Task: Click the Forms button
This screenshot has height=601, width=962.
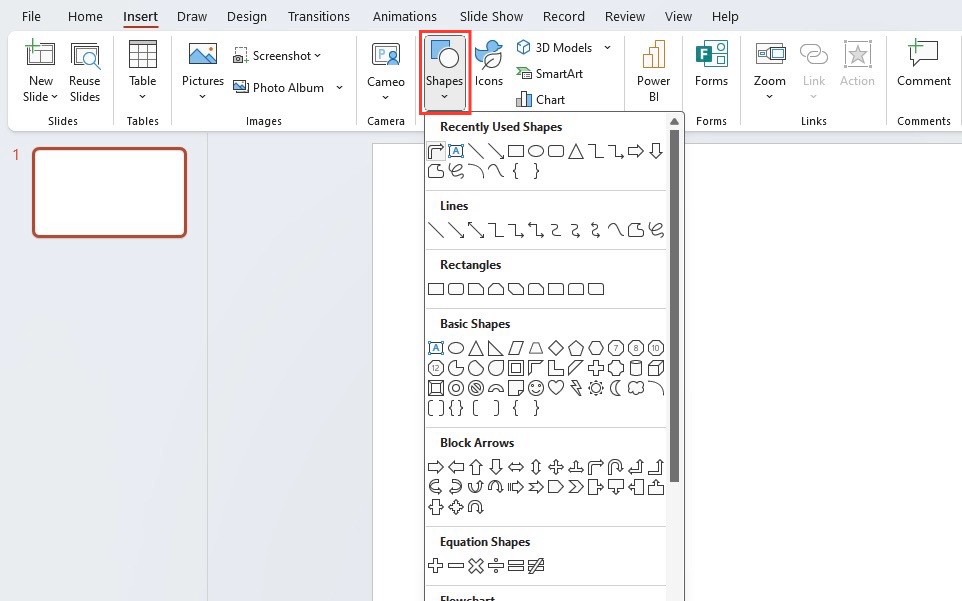Action: [x=711, y=64]
